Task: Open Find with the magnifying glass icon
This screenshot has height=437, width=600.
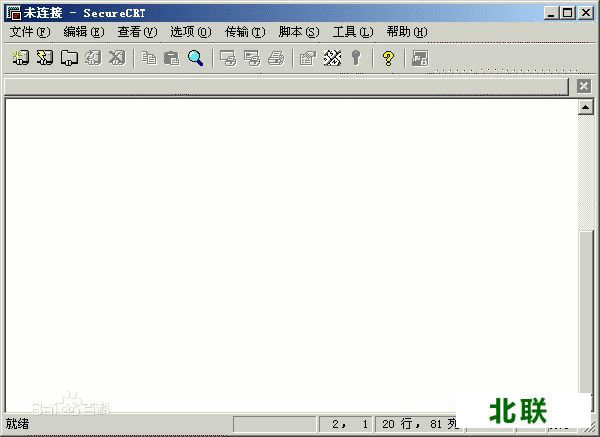Action: (196, 58)
